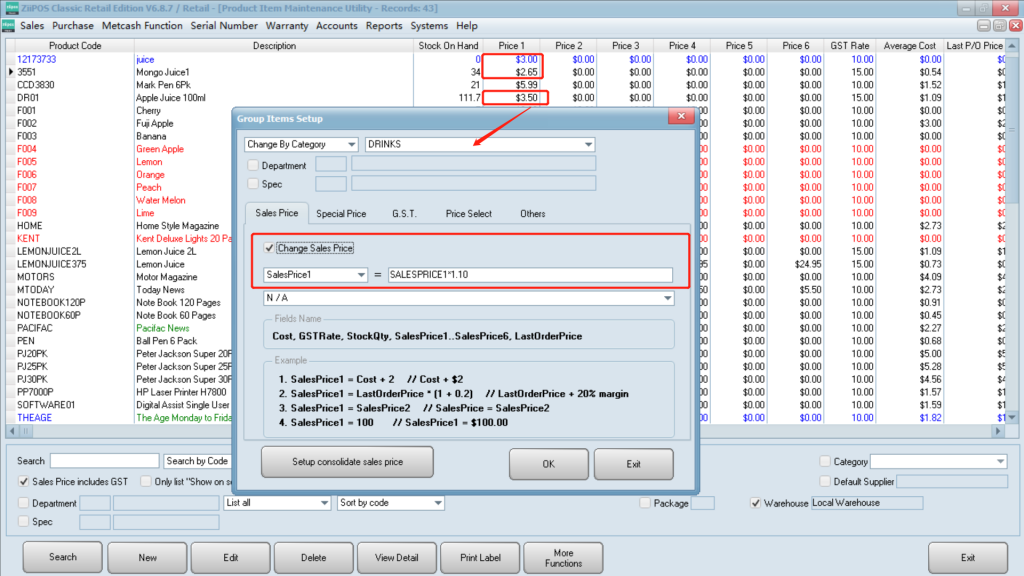Switch to the Special Price tab
The image size is (1024, 576).
click(341, 213)
